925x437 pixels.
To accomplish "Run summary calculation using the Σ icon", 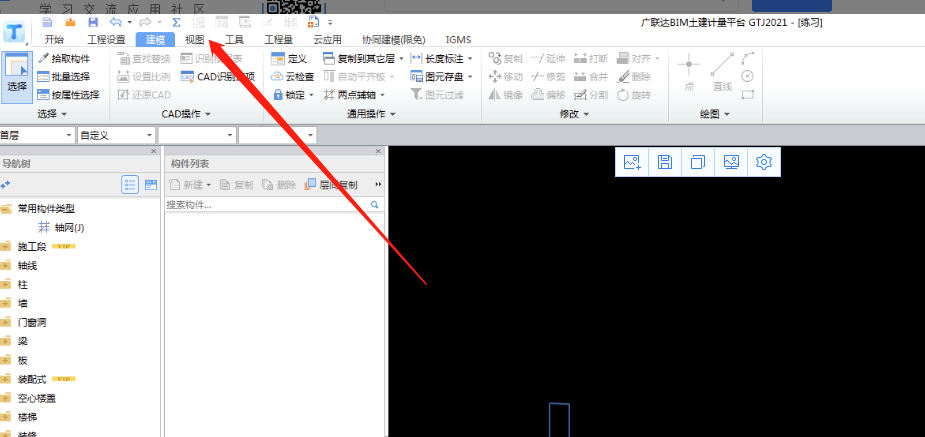I will coord(176,22).
